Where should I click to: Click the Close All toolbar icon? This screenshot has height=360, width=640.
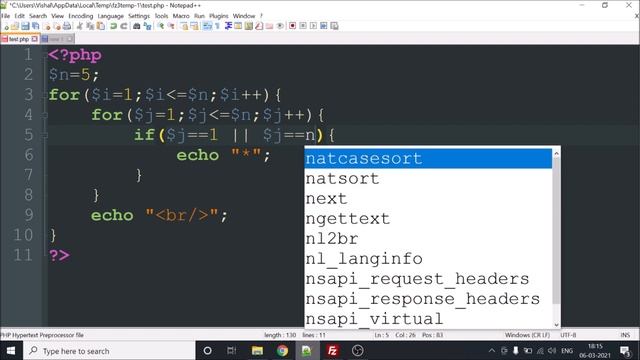(58, 26)
